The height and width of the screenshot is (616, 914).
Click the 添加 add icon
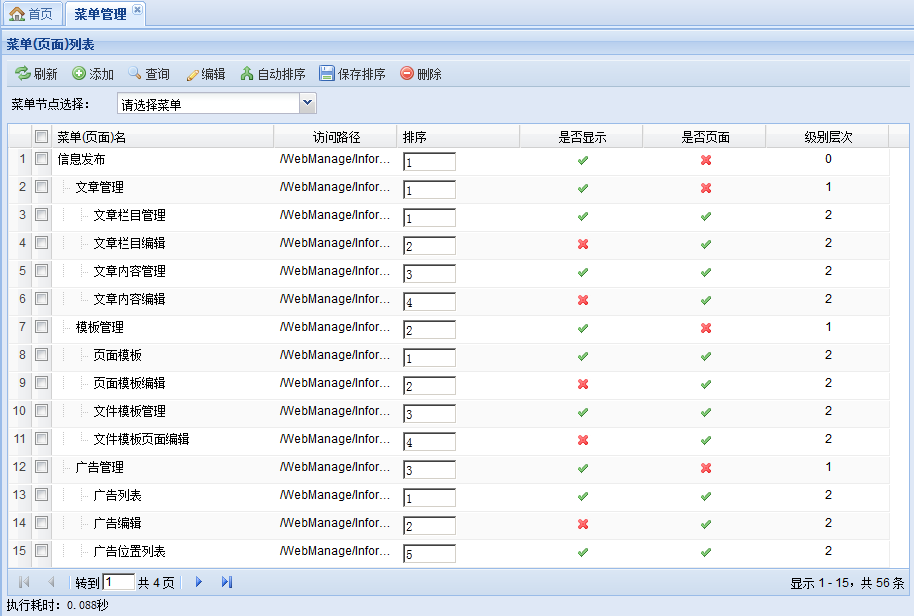coord(79,74)
